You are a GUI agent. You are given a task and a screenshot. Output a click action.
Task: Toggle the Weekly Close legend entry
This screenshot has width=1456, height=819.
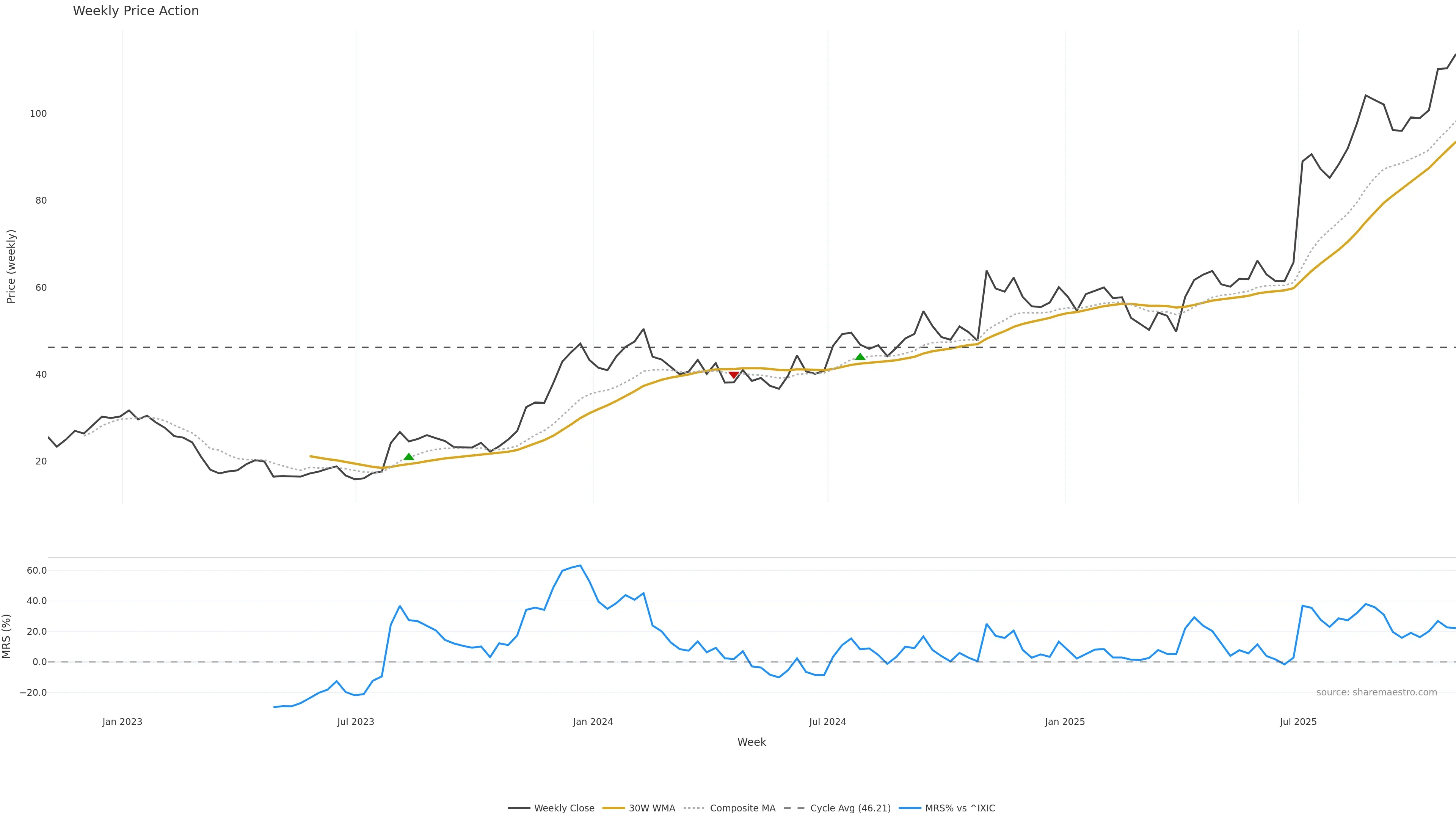[x=563, y=808]
